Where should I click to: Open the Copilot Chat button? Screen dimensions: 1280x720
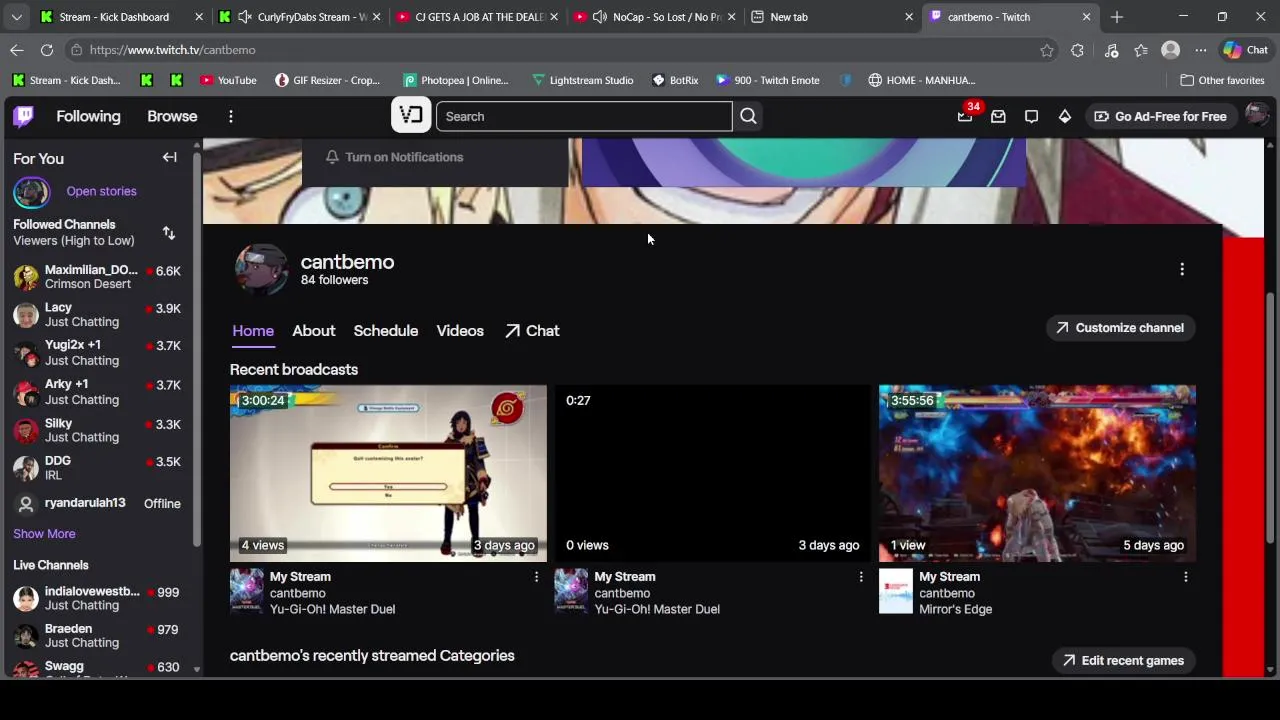(1246, 50)
